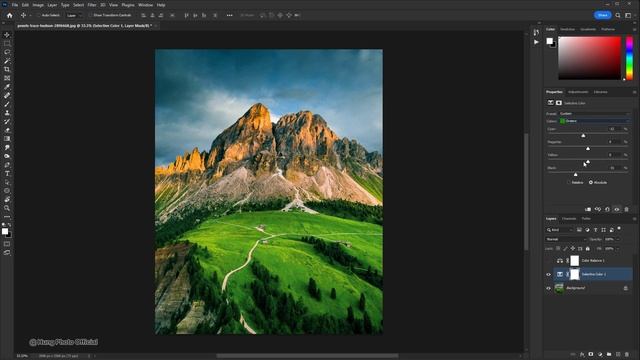Viewport: 640px width, 360px height.
Task: Show the Color Balance 1 layer
Action: point(549,260)
